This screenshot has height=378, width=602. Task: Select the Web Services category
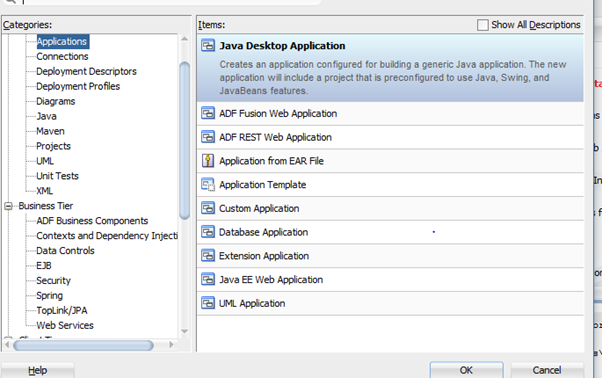tap(65, 325)
